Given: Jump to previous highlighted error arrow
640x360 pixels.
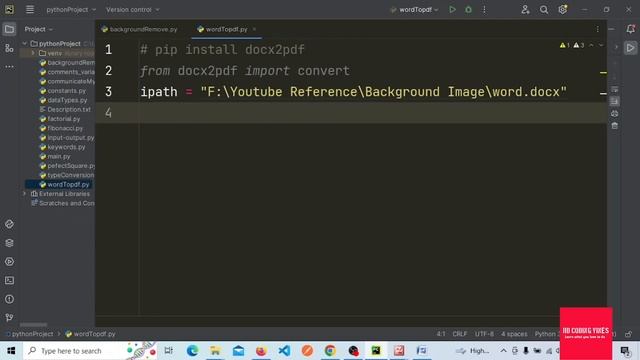Looking at the screenshot, I should [591, 45].
